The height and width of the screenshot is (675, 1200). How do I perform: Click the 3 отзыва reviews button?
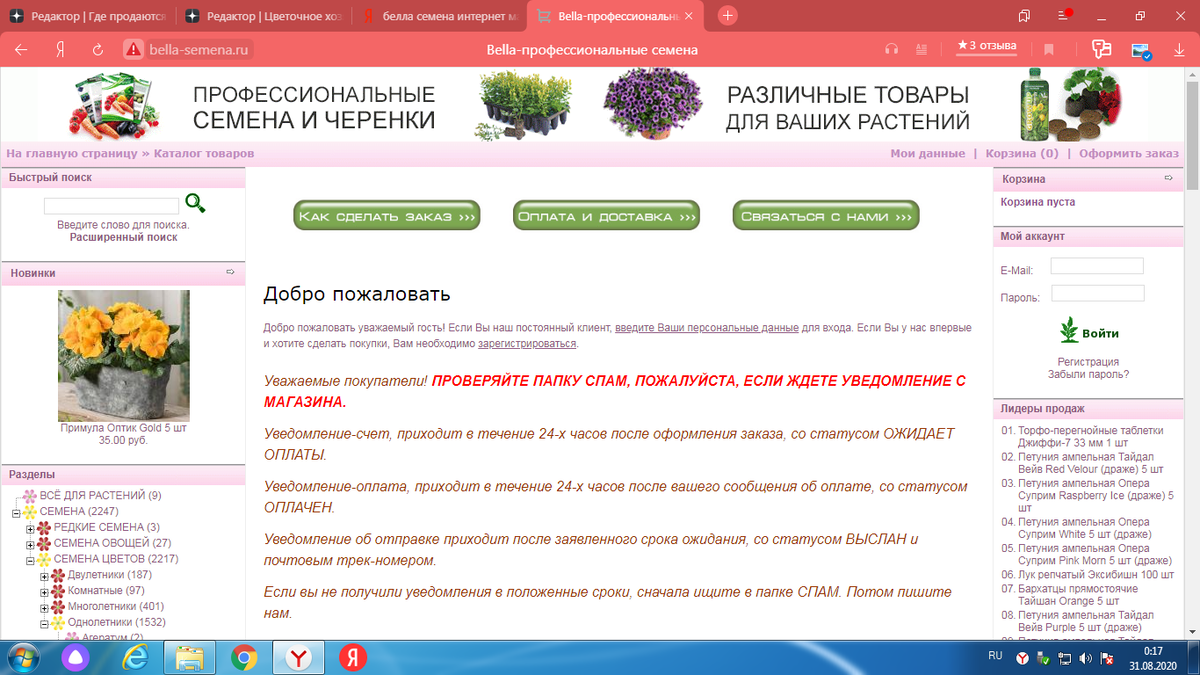click(987, 46)
